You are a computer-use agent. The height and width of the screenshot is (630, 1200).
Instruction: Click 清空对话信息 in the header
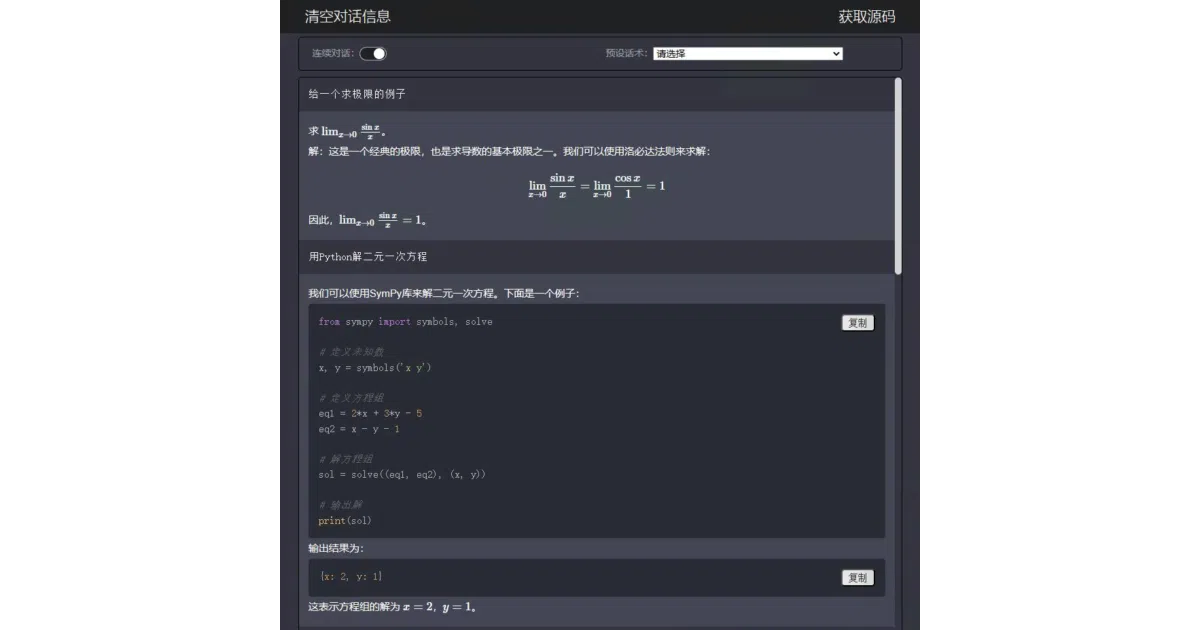tap(348, 17)
